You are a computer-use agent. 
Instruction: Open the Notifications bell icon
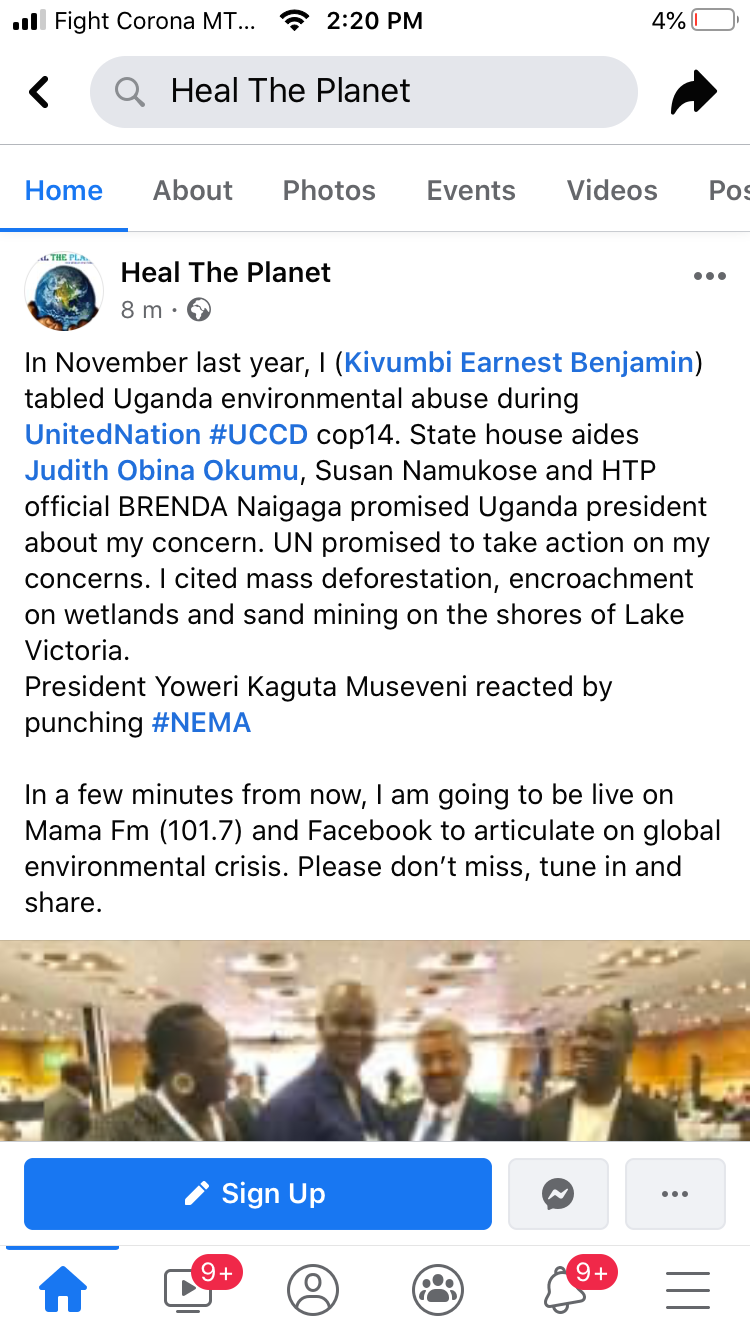[x=565, y=1290]
